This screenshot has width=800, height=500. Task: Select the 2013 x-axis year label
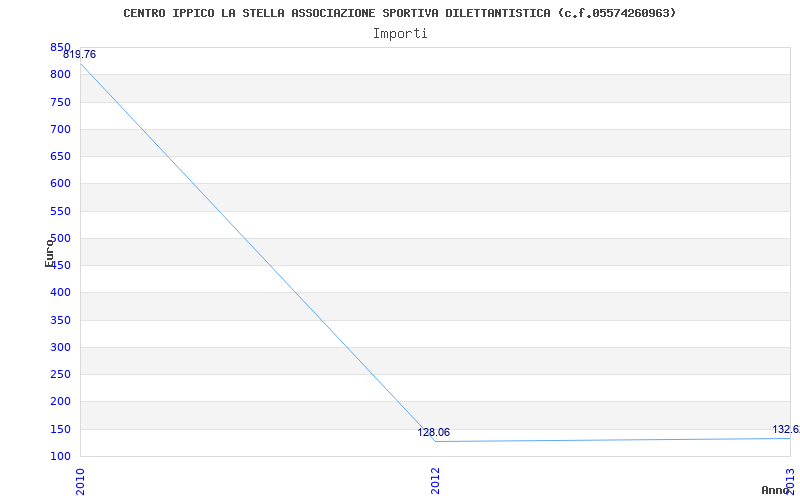tap(790, 481)
